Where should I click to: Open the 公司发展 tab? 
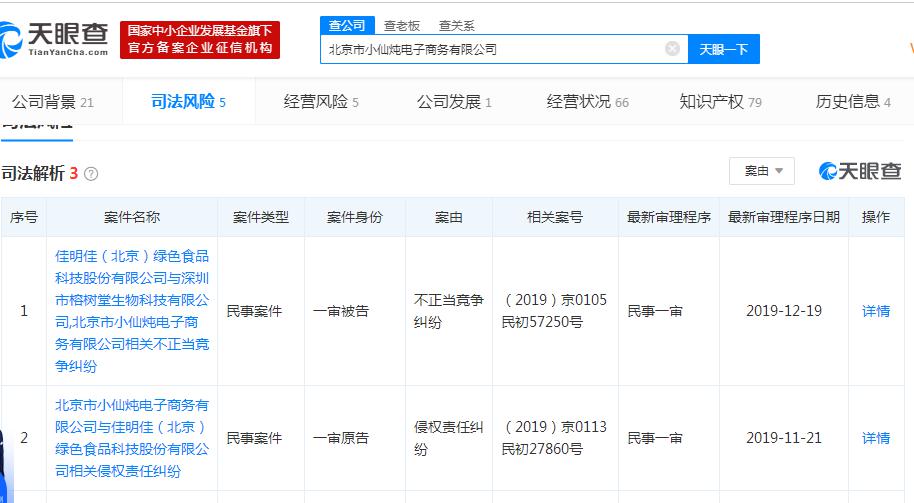tap(454, 102)
